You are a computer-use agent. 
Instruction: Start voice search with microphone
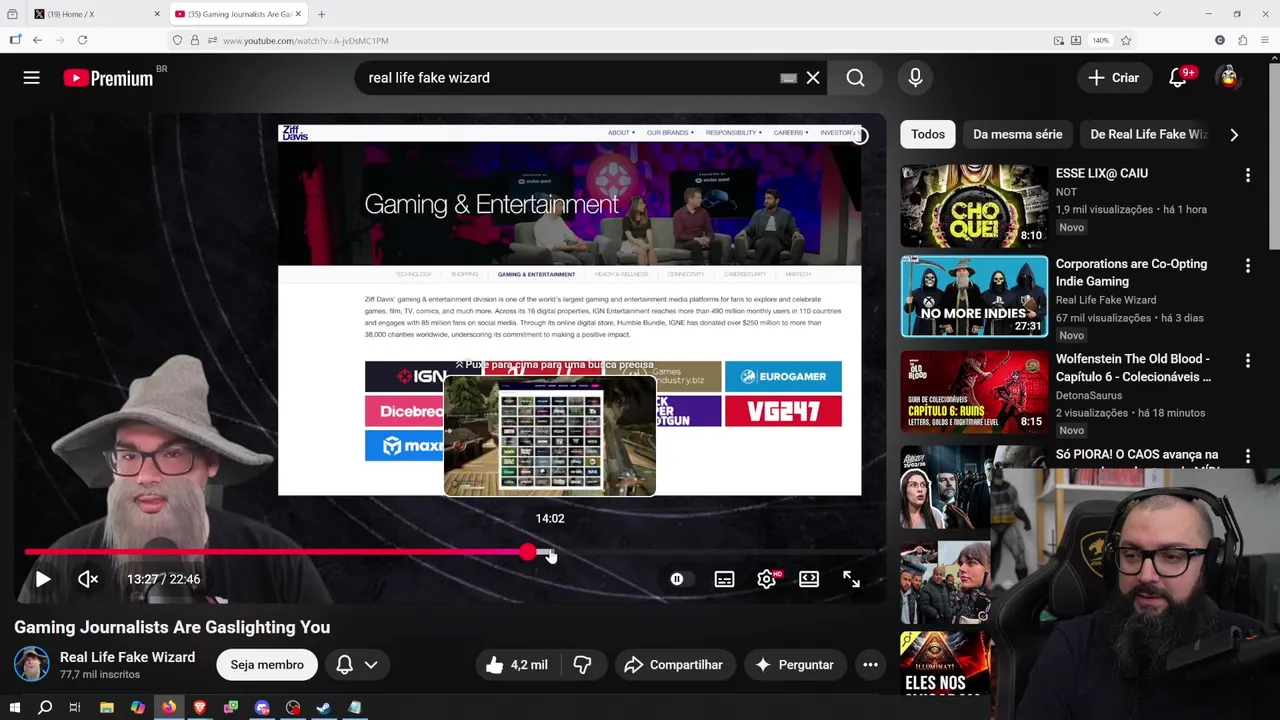pos(915,78)
